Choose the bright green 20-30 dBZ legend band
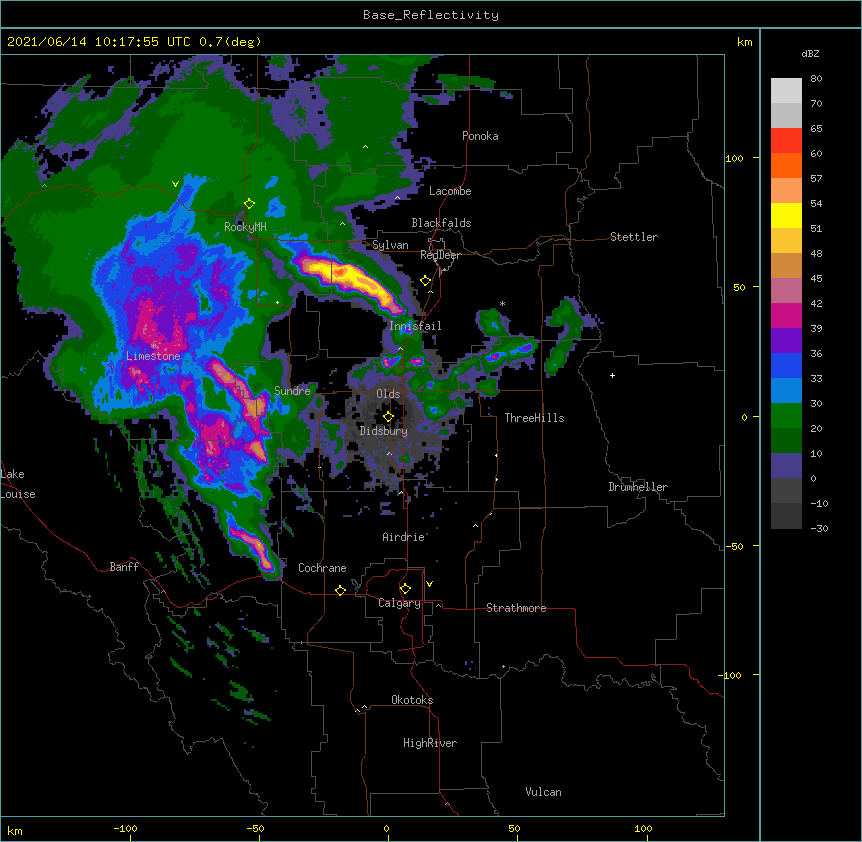The width and height of the screenshot is (862, 842). click(786, 416)
